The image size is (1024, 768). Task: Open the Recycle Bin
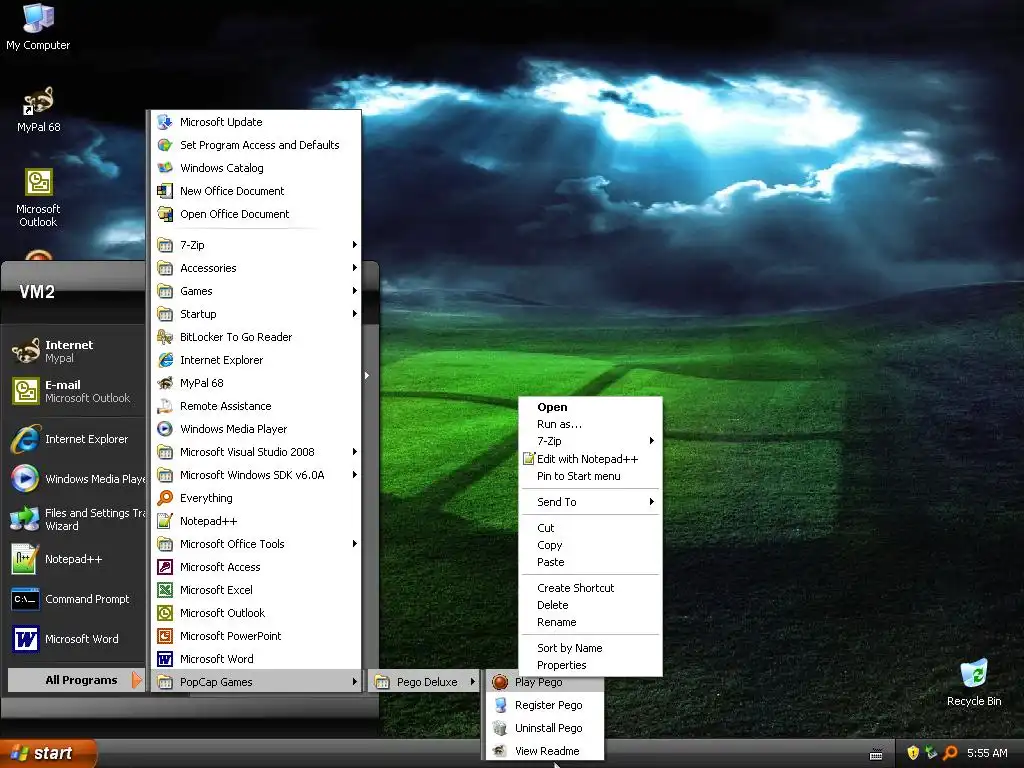(974, 682)
